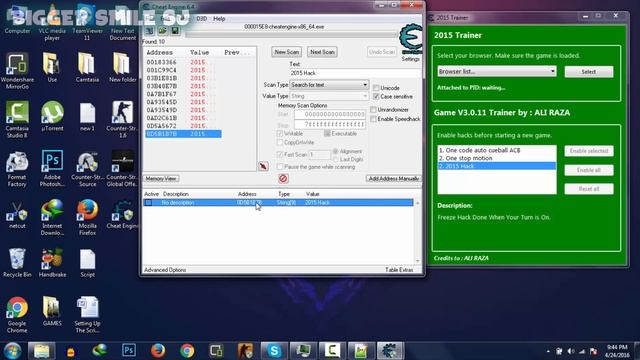Image resolution: width=640 pixels, height=360 pixels.
Task: Toggle the Executable checkbox
Action: (327, 133)
